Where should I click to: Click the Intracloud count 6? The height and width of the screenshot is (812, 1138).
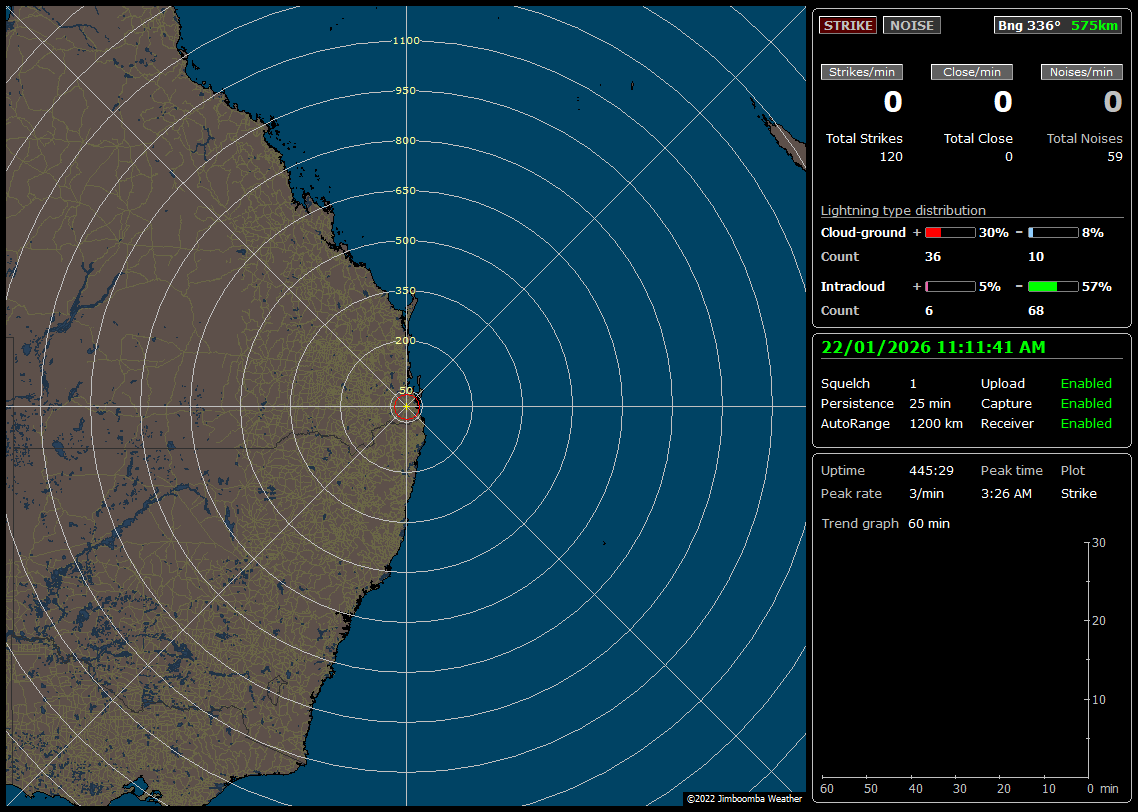(x=929, y=311)
